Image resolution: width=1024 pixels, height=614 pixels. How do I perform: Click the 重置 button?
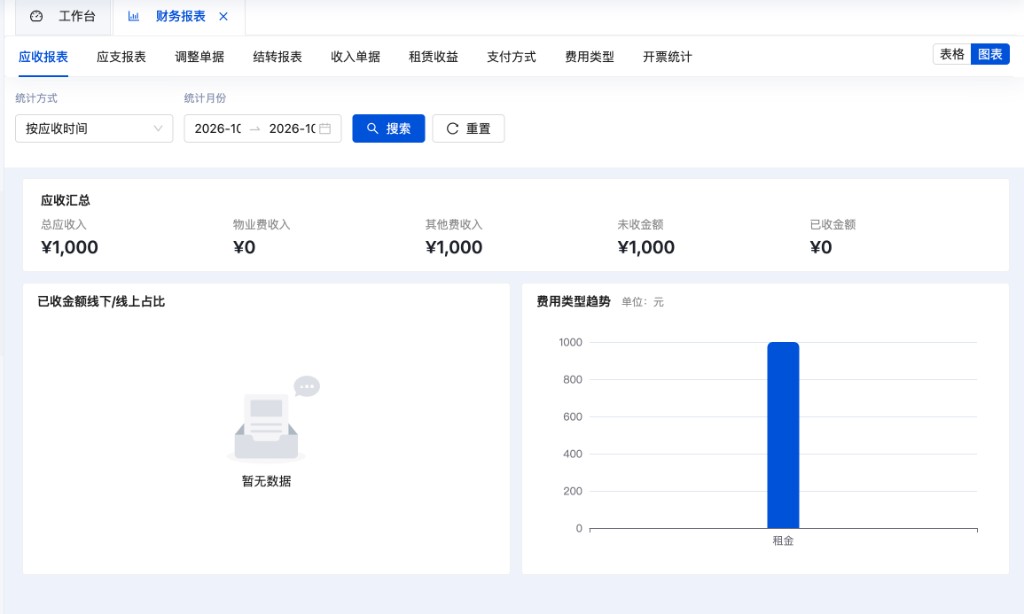(468, 129)
